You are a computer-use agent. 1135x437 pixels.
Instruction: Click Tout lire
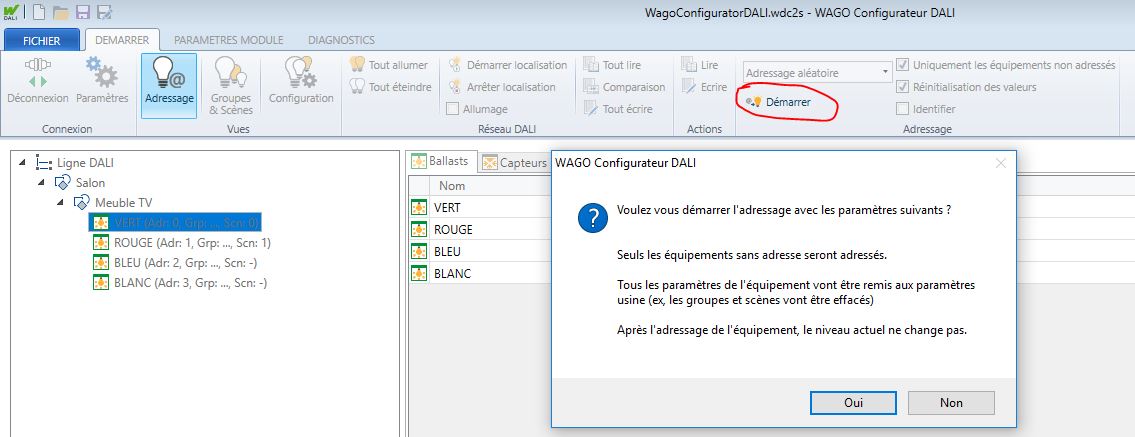pos(612,65)
